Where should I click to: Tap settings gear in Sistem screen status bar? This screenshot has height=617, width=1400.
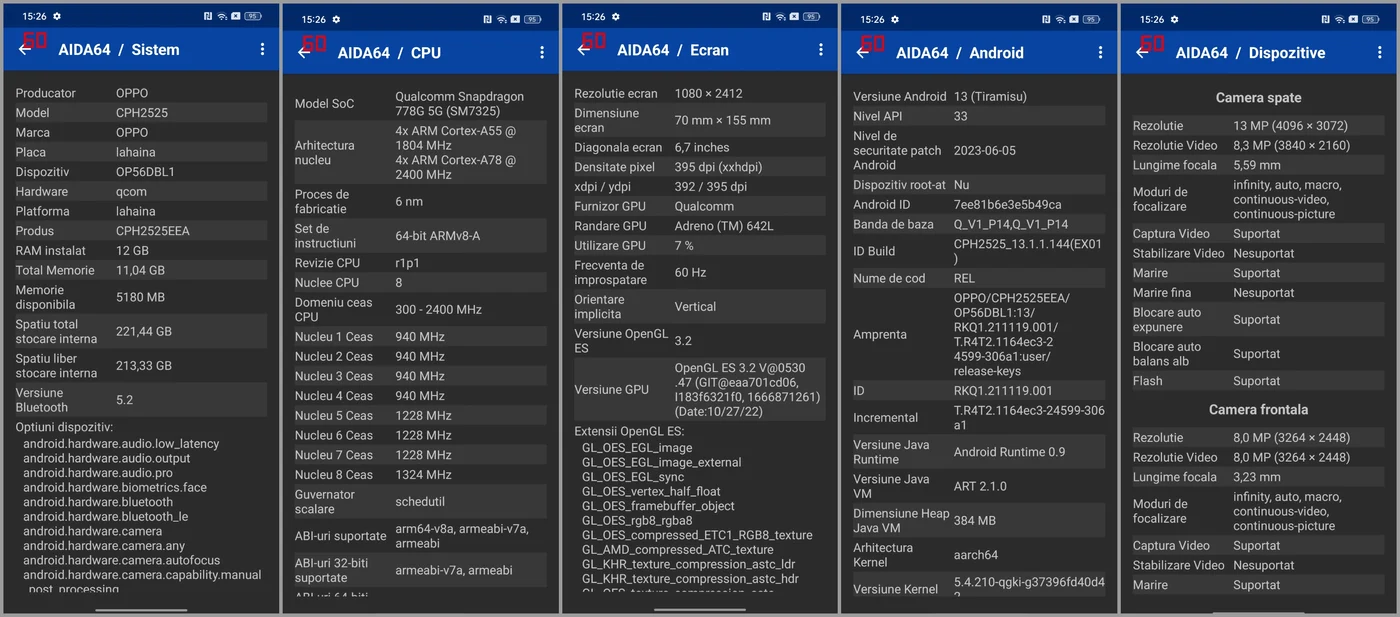click(57, 17)
